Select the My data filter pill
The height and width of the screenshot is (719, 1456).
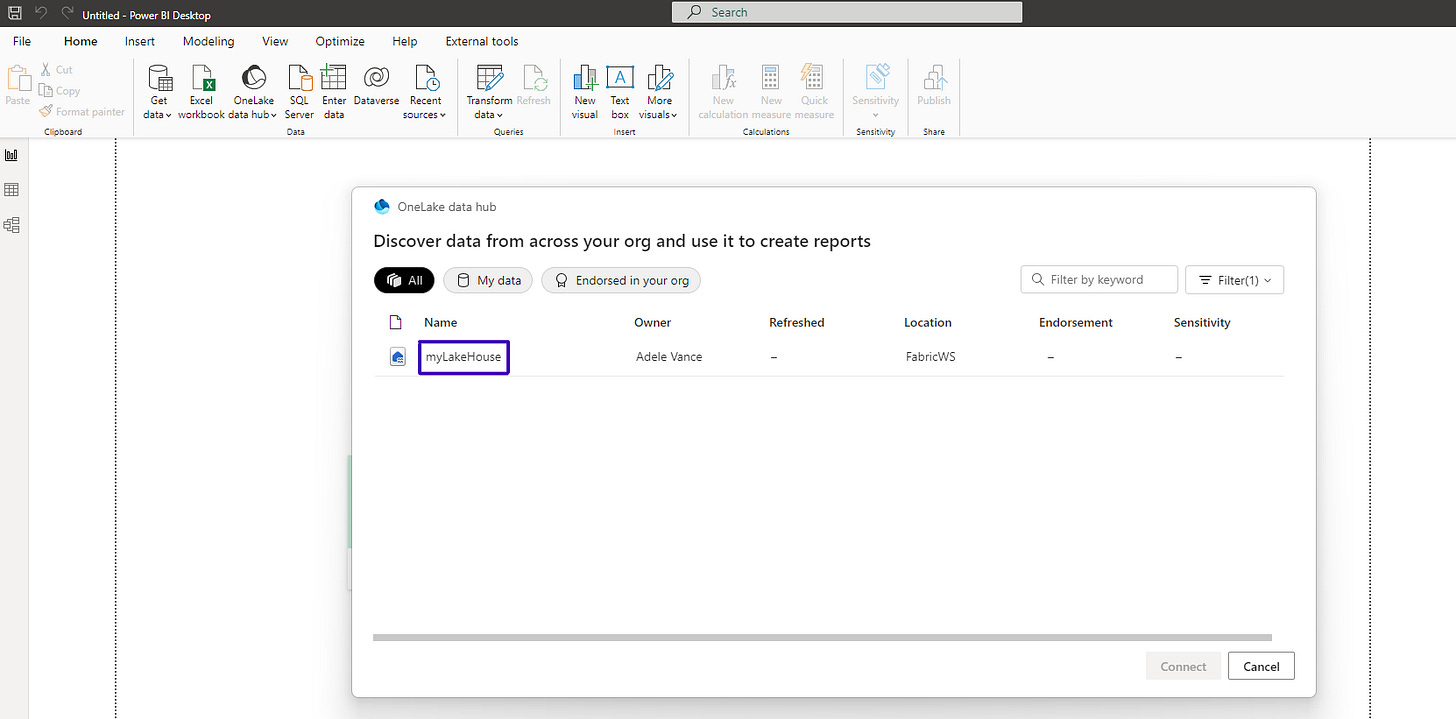coord(488,281)
